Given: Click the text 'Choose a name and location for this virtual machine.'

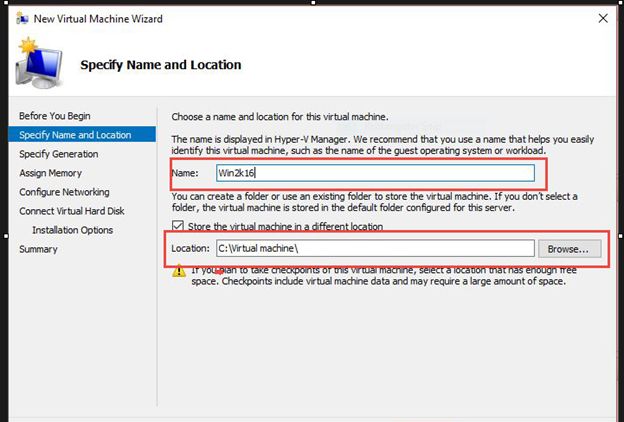Looking at the screenshot, I should tap(280, 117).
